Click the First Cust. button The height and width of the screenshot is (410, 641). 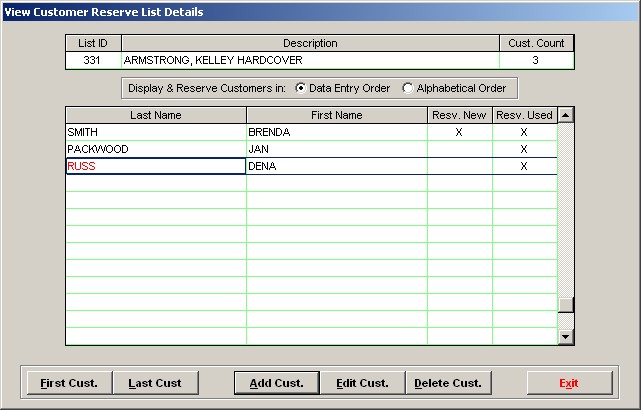tap(68, 383)
